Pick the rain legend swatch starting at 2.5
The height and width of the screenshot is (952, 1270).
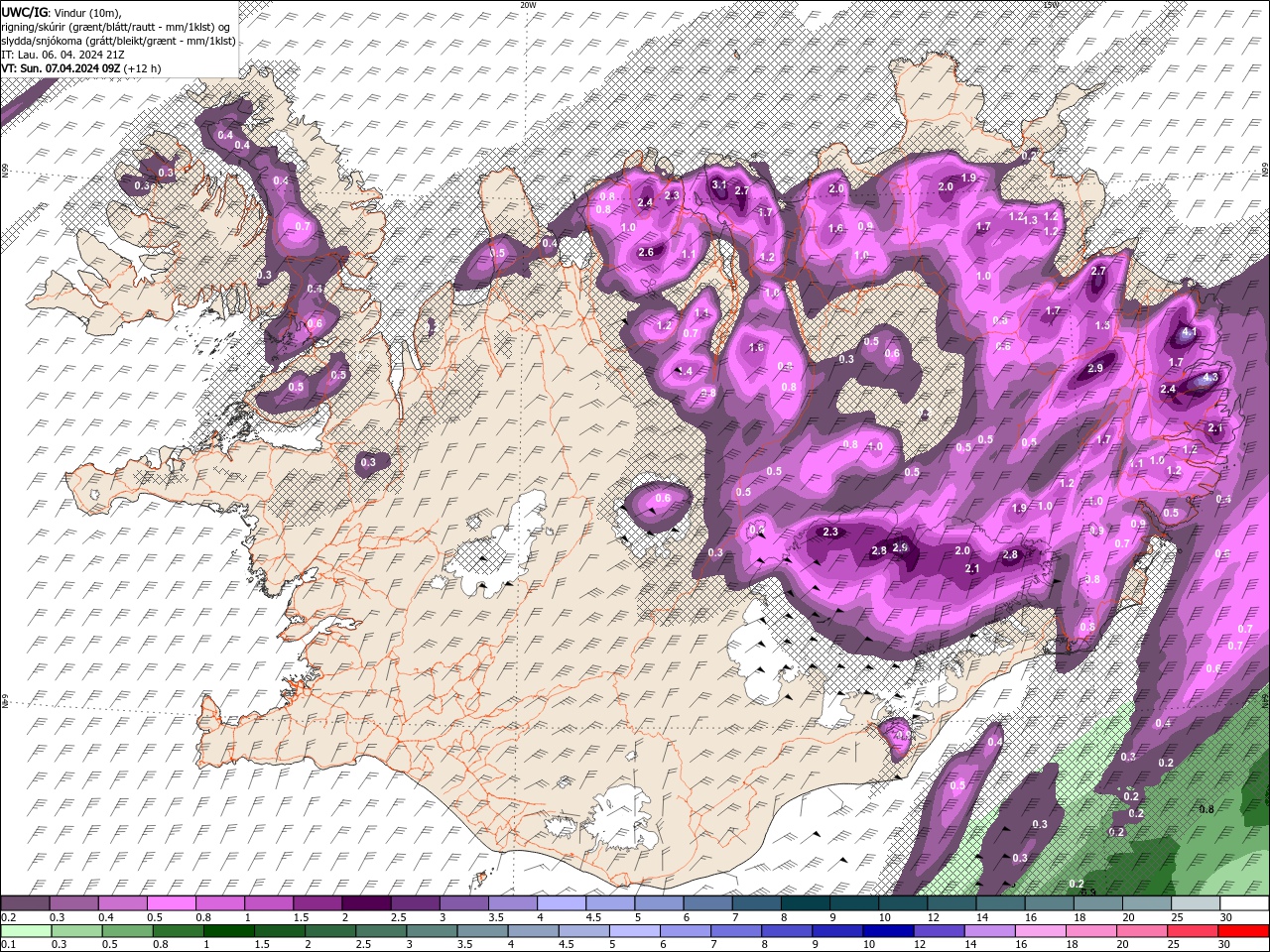click(x=382, y=930)
